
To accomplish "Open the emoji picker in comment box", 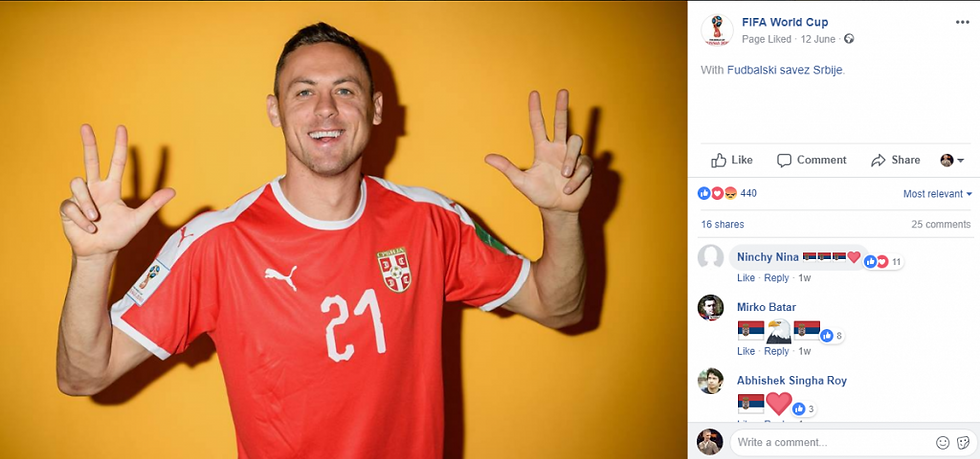I will pyautogui.click(x=942, y=443).
